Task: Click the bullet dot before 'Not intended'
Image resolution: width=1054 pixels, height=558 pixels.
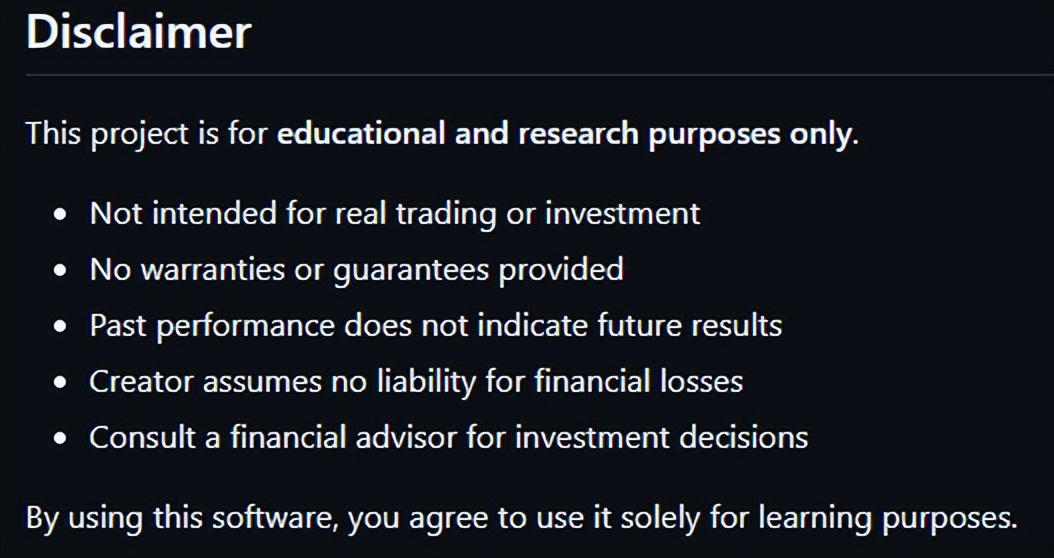Action: coord(62,214)
